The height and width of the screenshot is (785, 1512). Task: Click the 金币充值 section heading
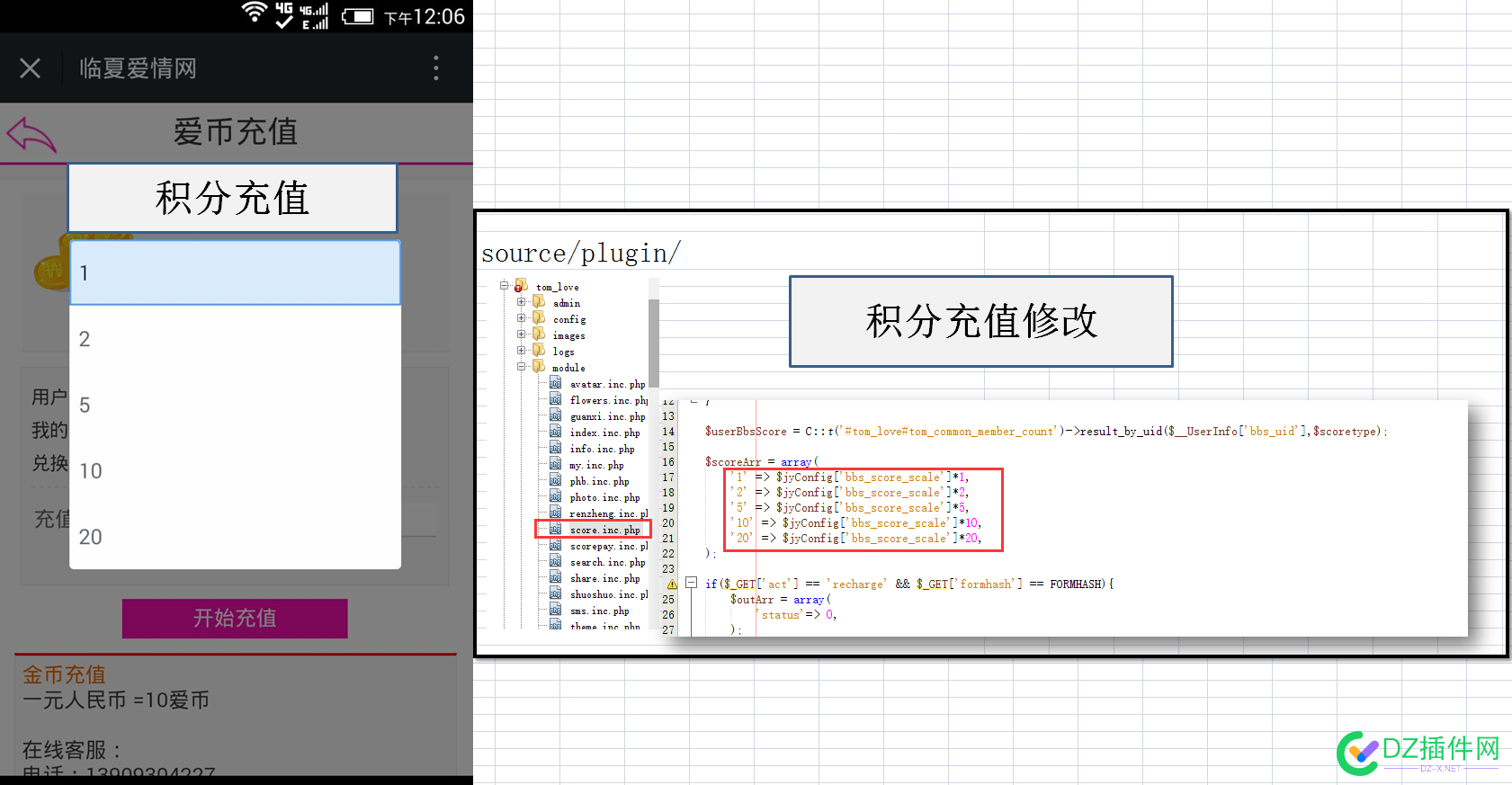(x=64, y=674)
